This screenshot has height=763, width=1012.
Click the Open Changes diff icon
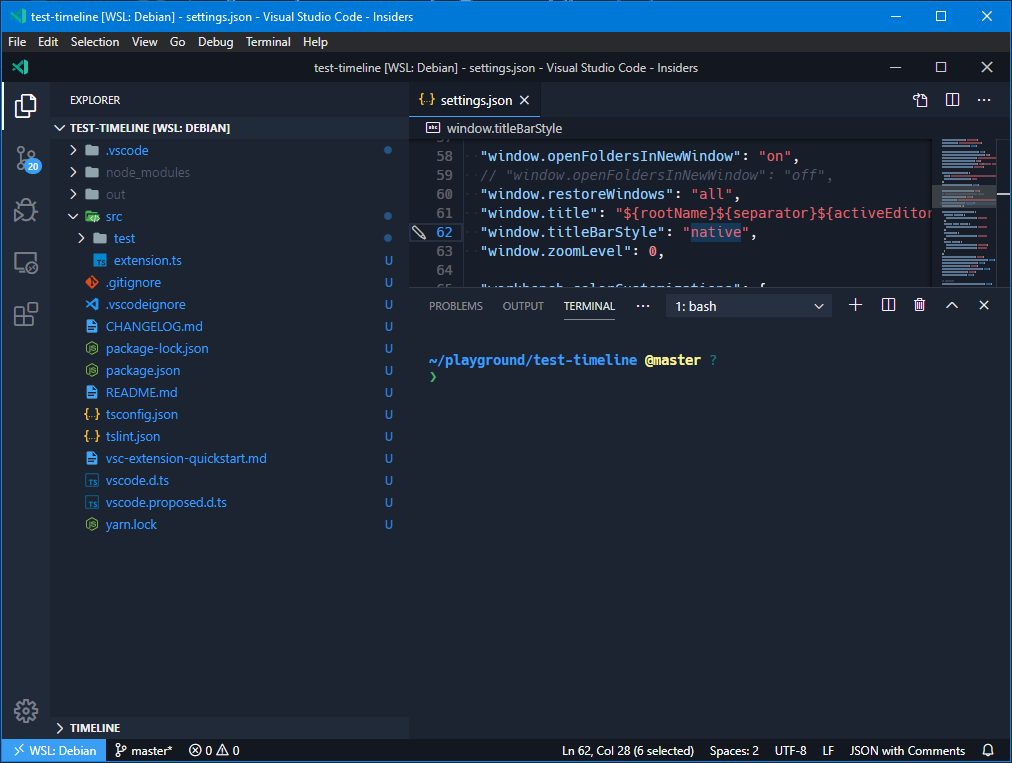[919, 100]
